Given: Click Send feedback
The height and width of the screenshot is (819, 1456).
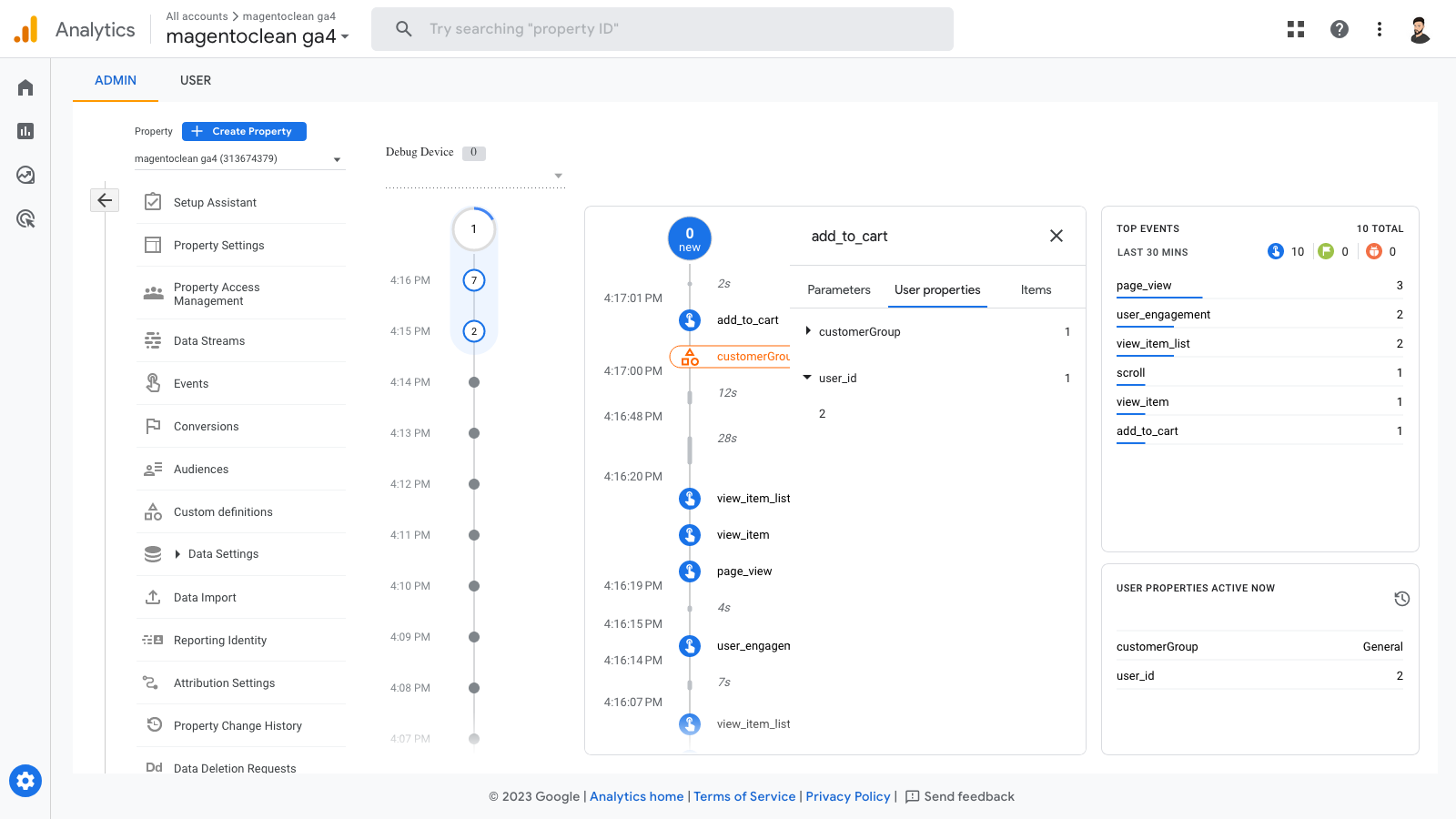Looking at the screenshot, I should click(x=959, y=796).
